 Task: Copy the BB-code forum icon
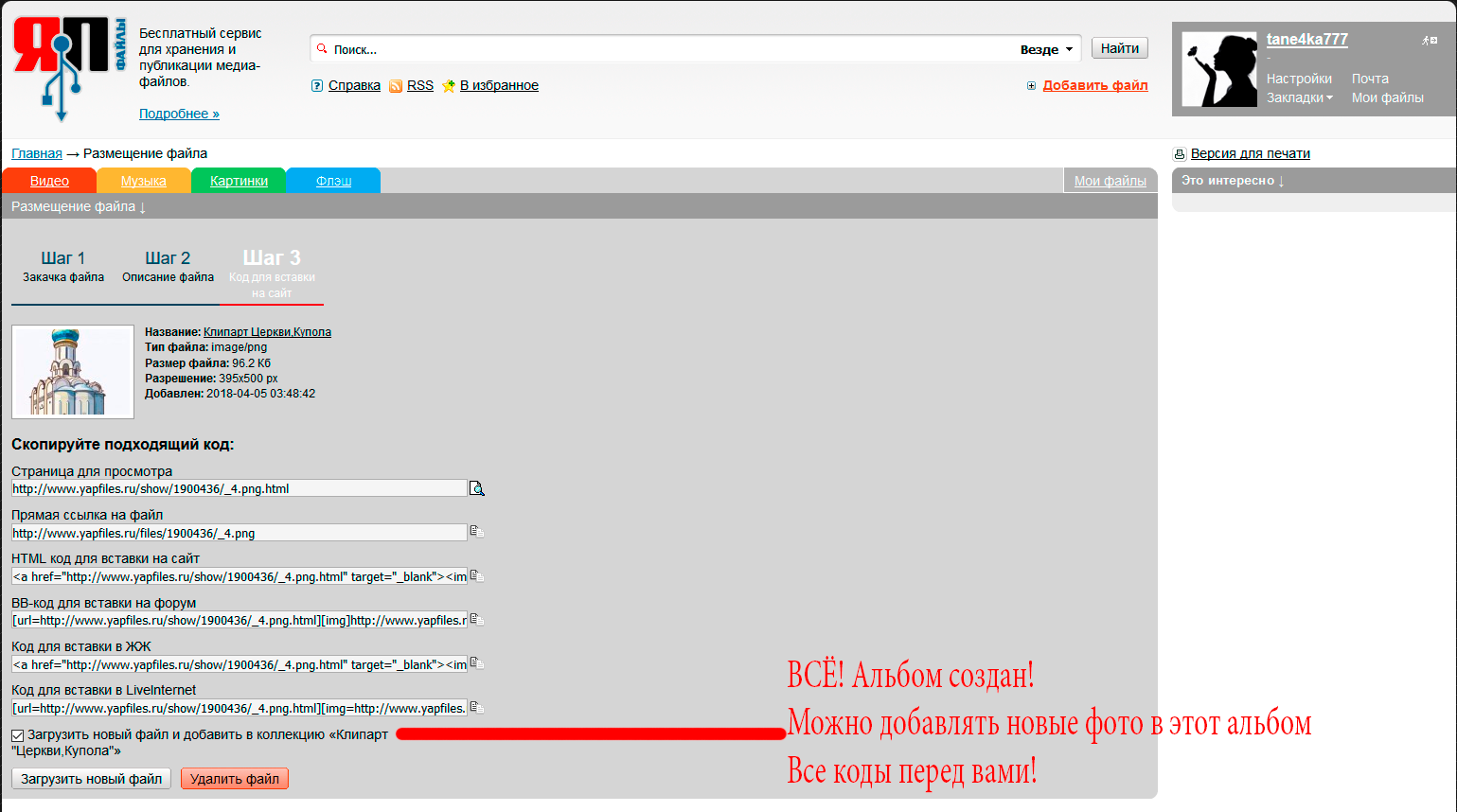point(477,620)
